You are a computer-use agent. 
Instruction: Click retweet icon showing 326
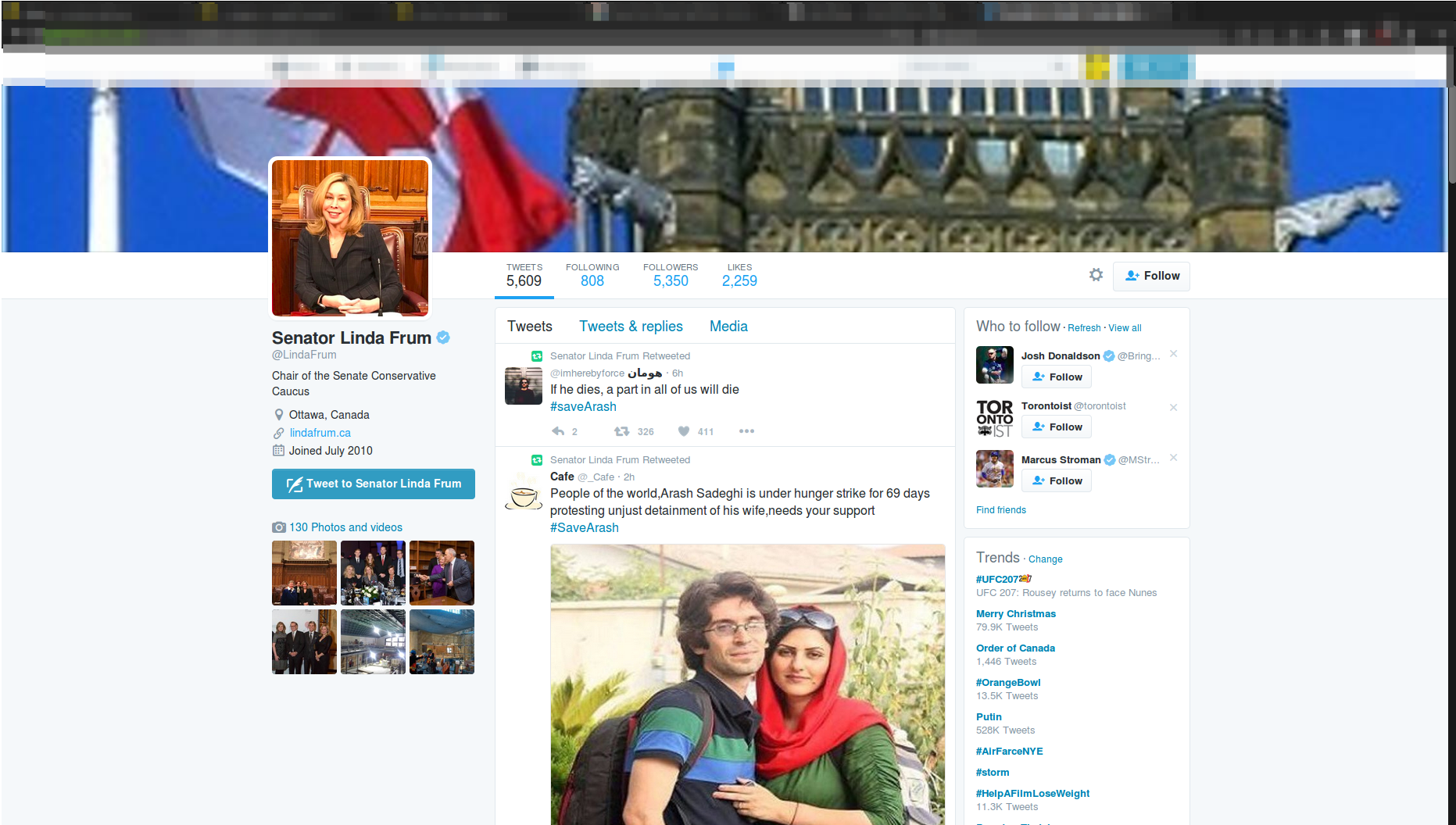[622, 431]
